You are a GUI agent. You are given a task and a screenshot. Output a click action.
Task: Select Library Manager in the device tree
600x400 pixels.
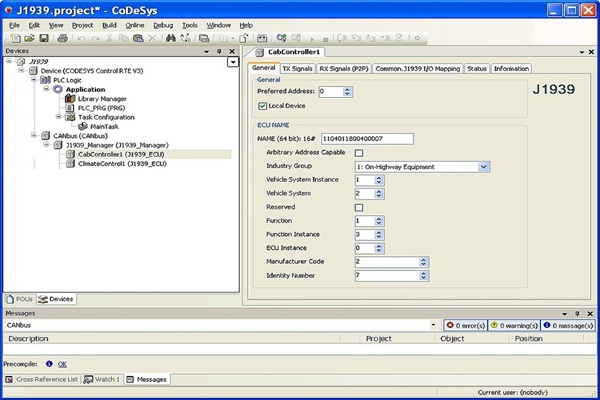[101, 99]
